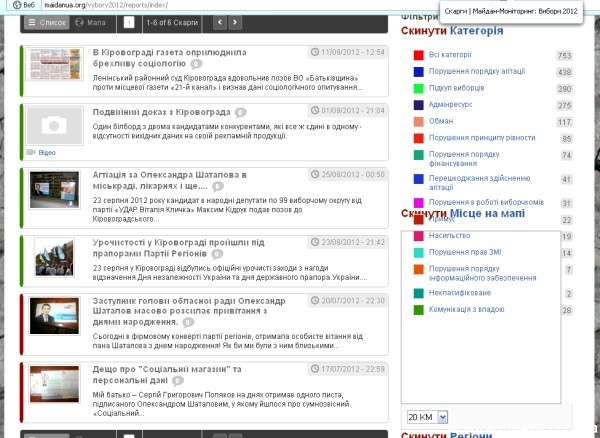Click clock icon on 17/07/2012 timestamp
The image size is (600, 438).
(x=315, y=369)
